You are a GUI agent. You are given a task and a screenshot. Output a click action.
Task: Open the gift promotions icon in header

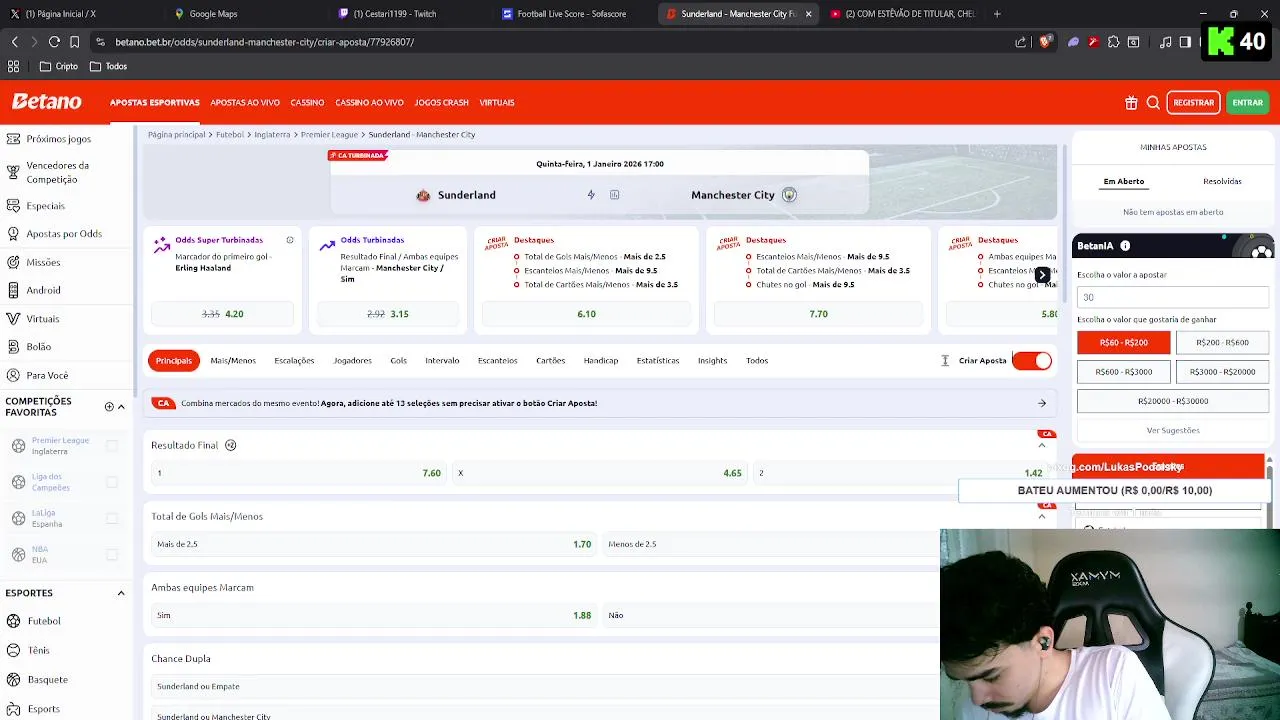tap(1131, 102)
